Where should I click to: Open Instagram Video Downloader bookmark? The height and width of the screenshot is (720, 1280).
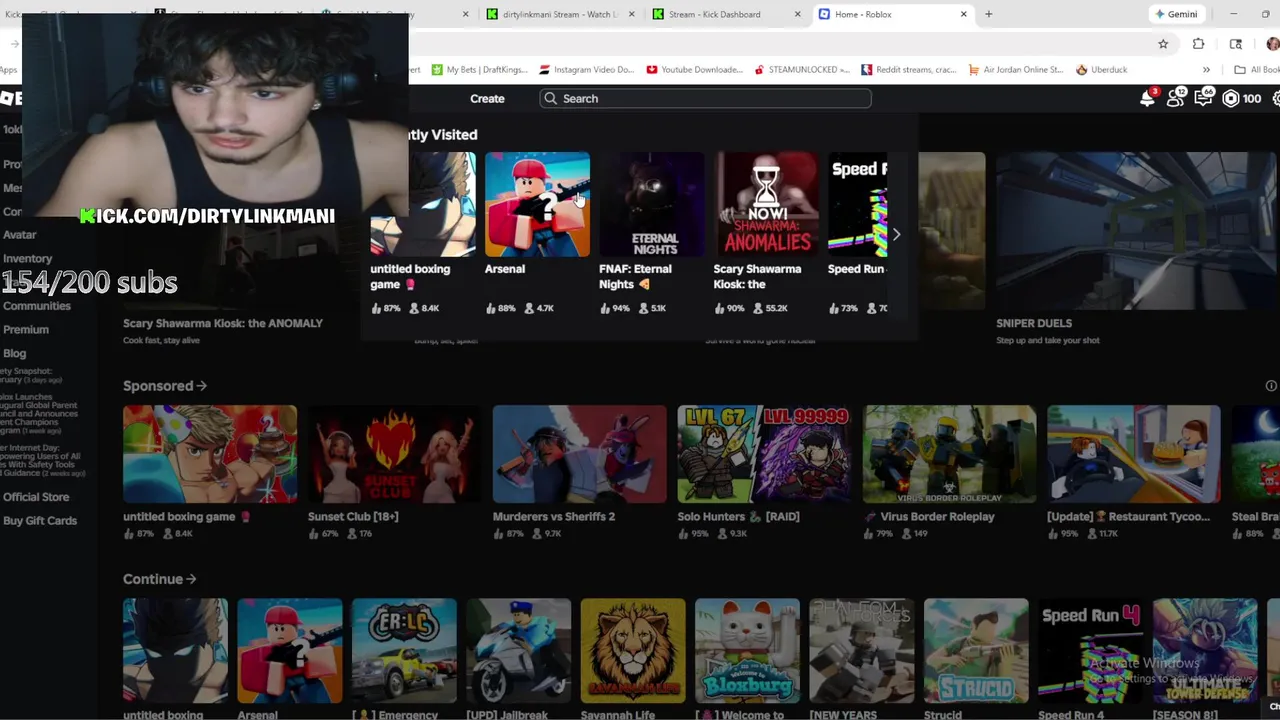(586, 70)
